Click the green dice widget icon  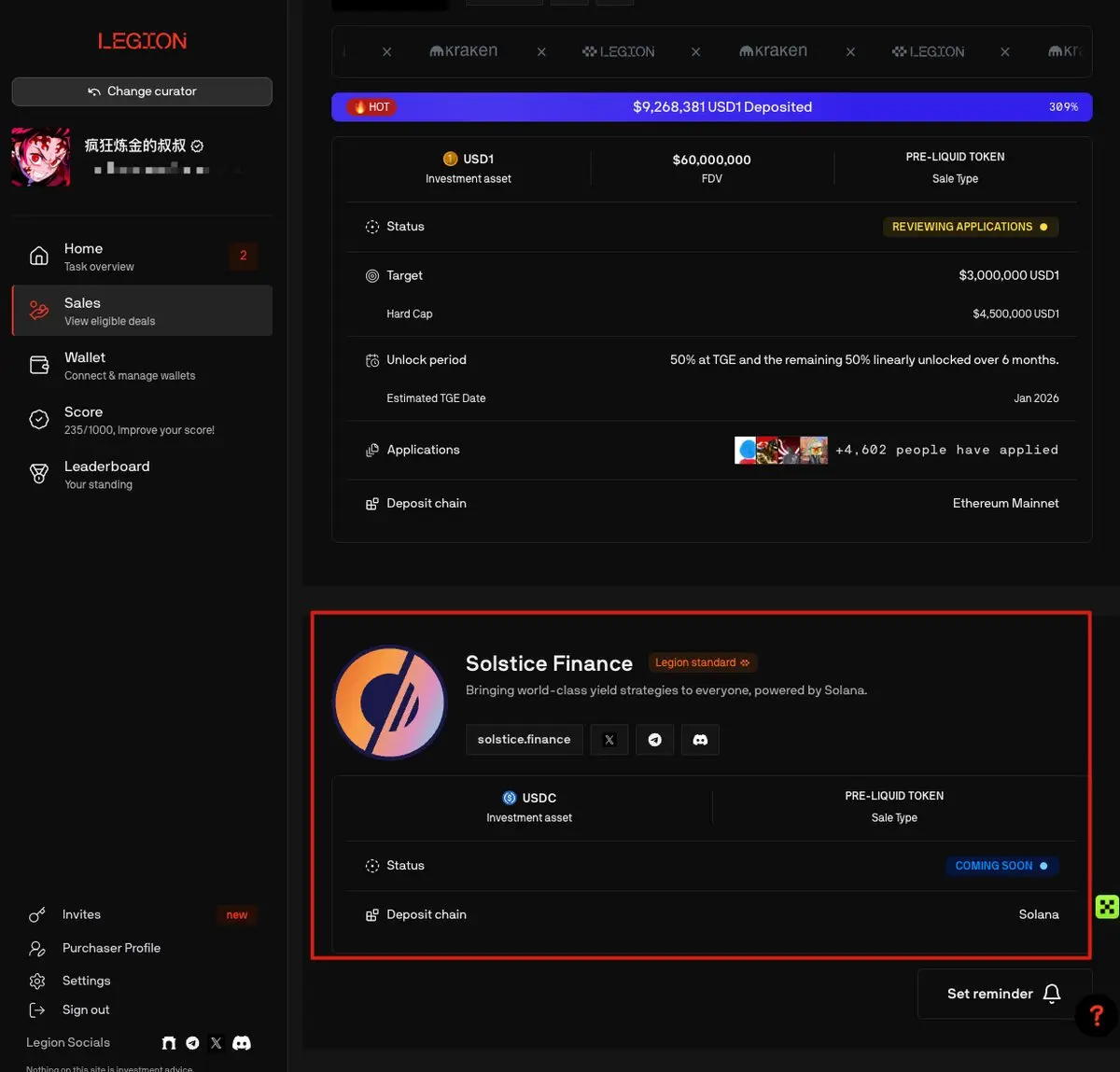1107,906
